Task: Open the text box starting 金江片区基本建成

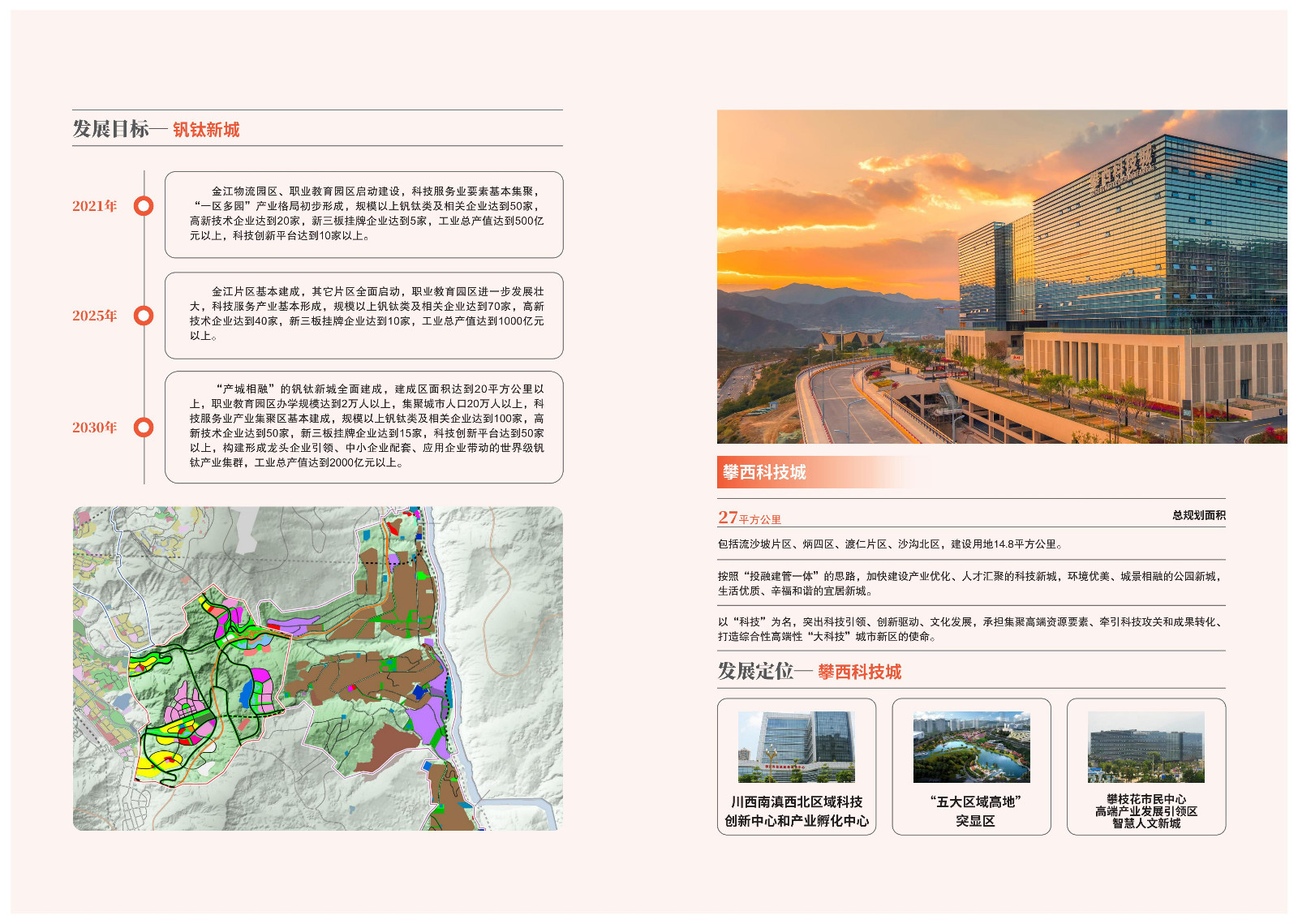Action: [364, 316]
